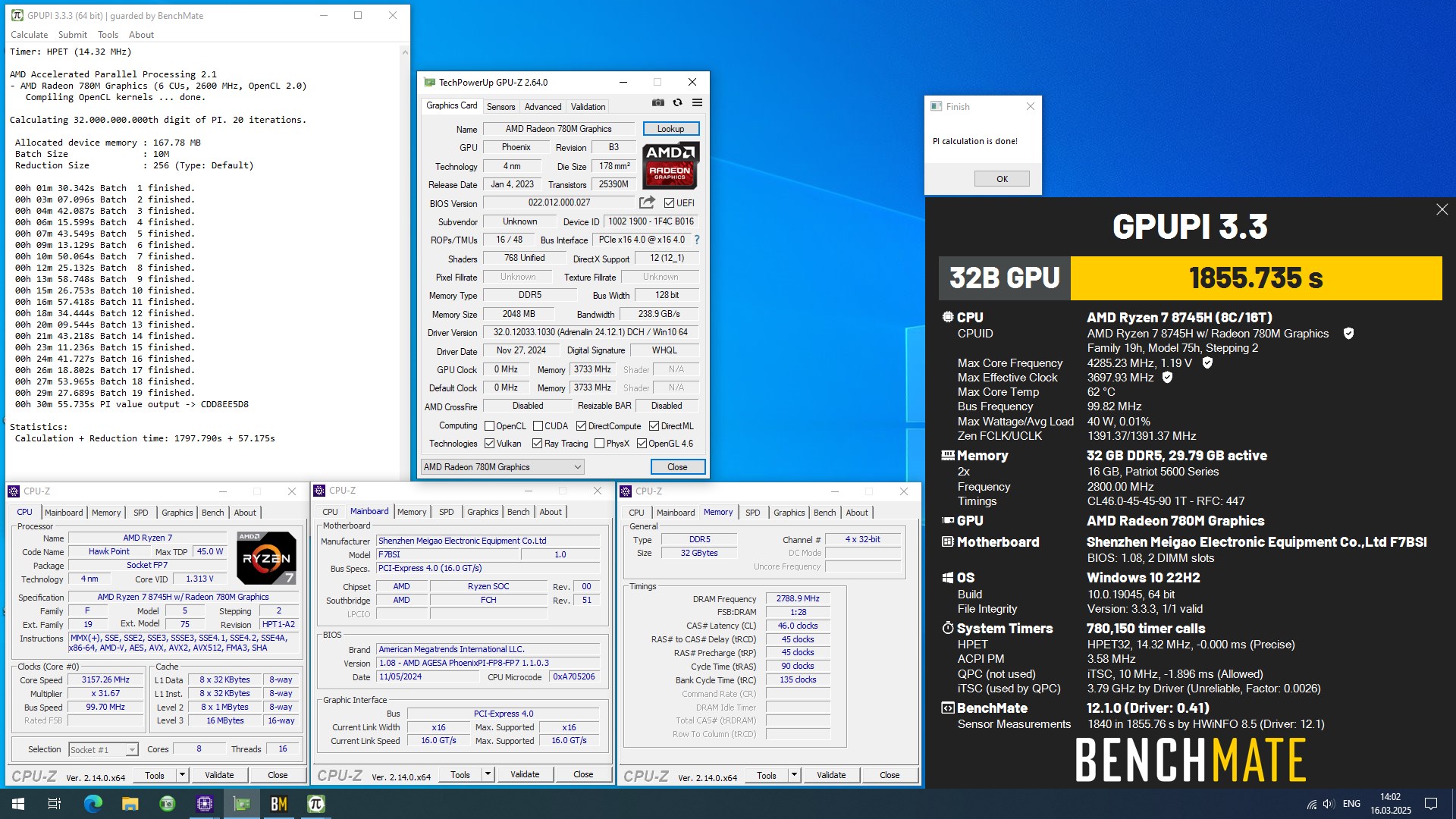The width and height of the screenshot is (1456, 819).
Task: Close the BenchMate result overlay with its X icon
Action: pos(1442,209)
